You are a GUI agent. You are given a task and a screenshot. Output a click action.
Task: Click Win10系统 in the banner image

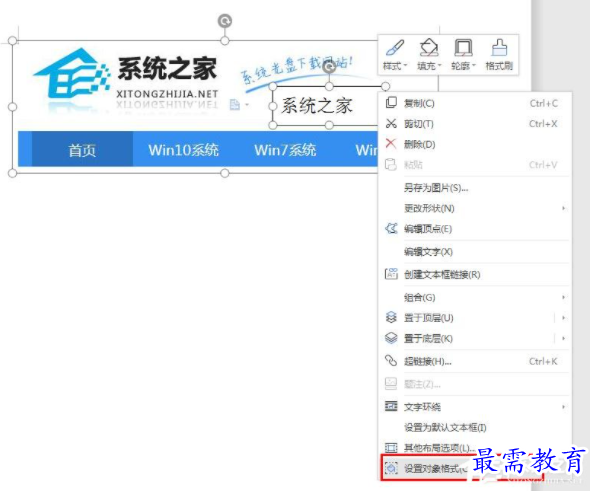(183, 150)
